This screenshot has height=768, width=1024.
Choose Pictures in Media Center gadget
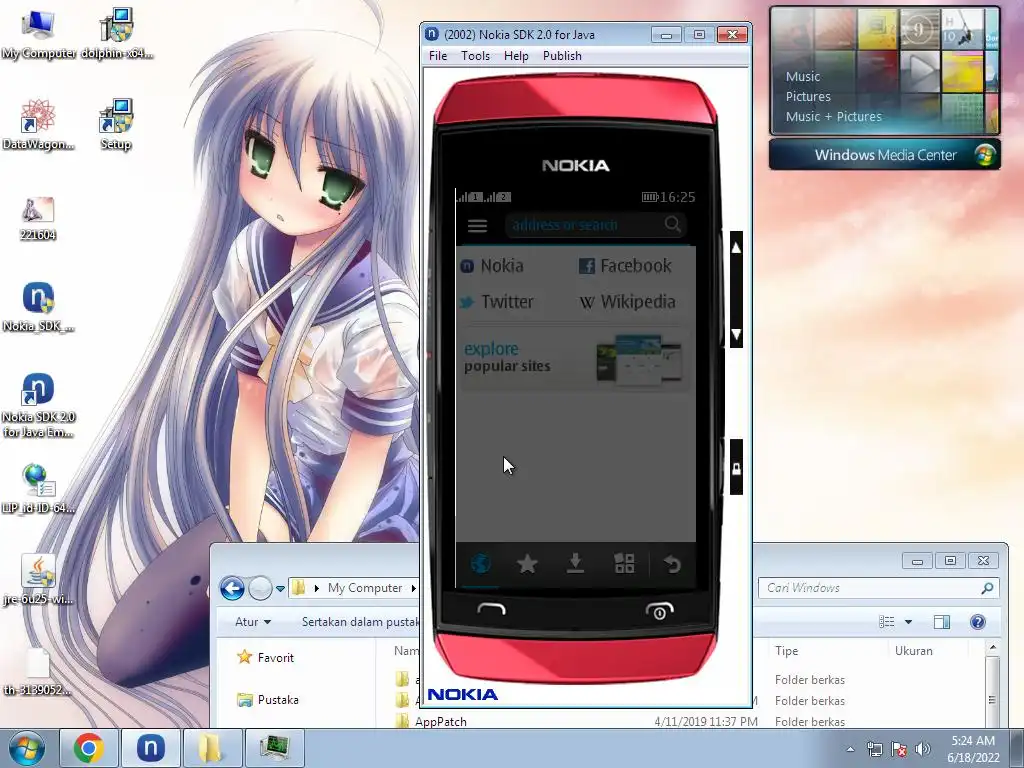pos(808,97)
